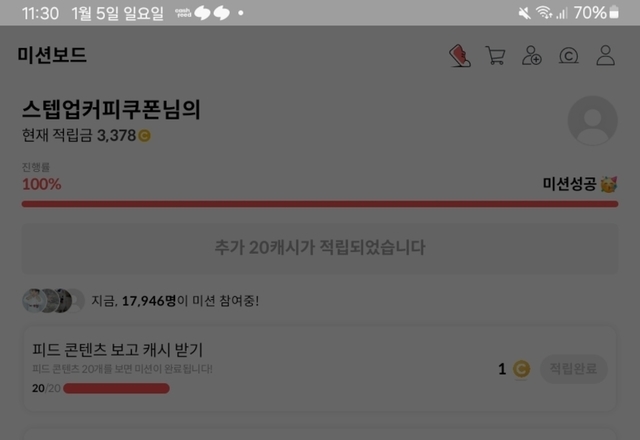The image size is (640, 440).
Task: Open the cash coin icon in header
Action: [x=569, y=56]
